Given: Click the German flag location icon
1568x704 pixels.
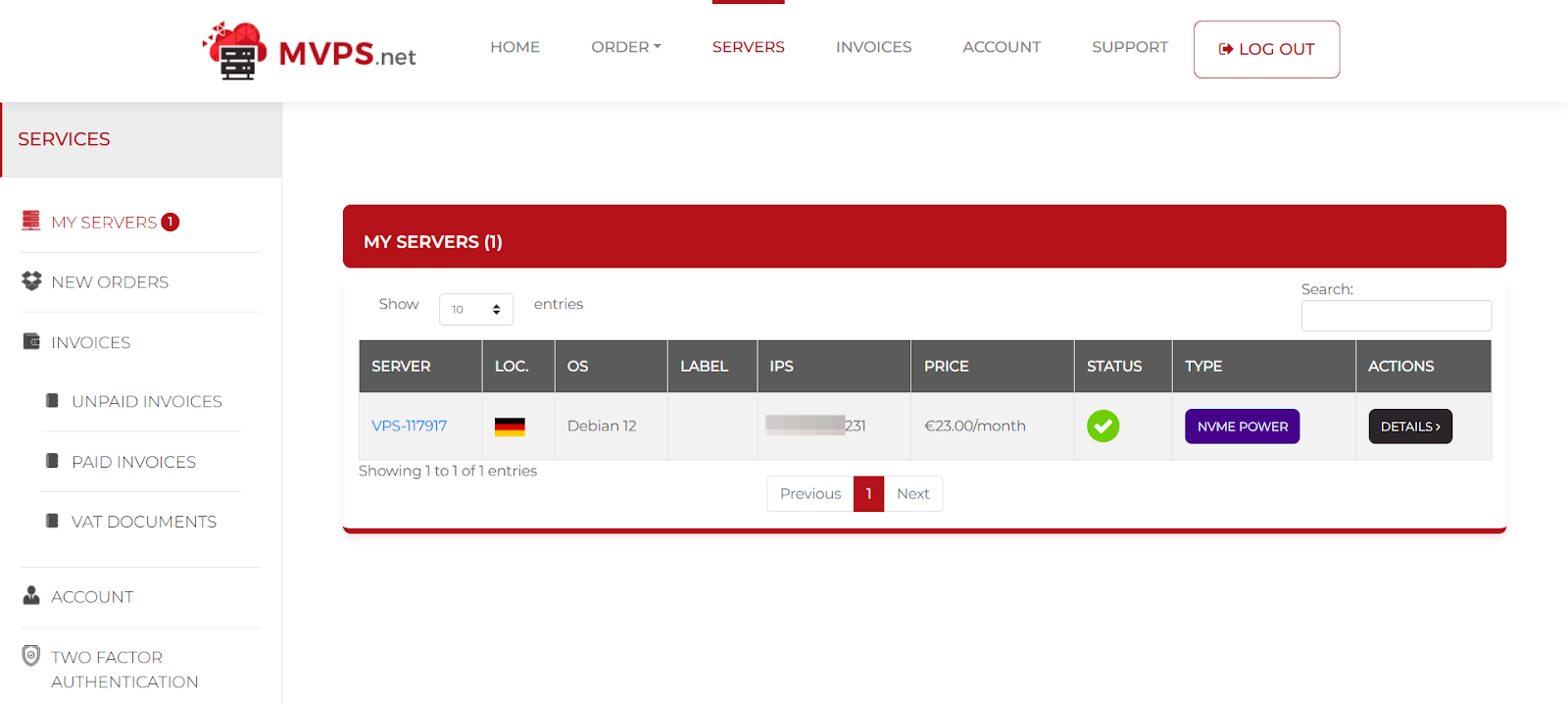Looking at the screenshot, I should click(x=510, y=427).
